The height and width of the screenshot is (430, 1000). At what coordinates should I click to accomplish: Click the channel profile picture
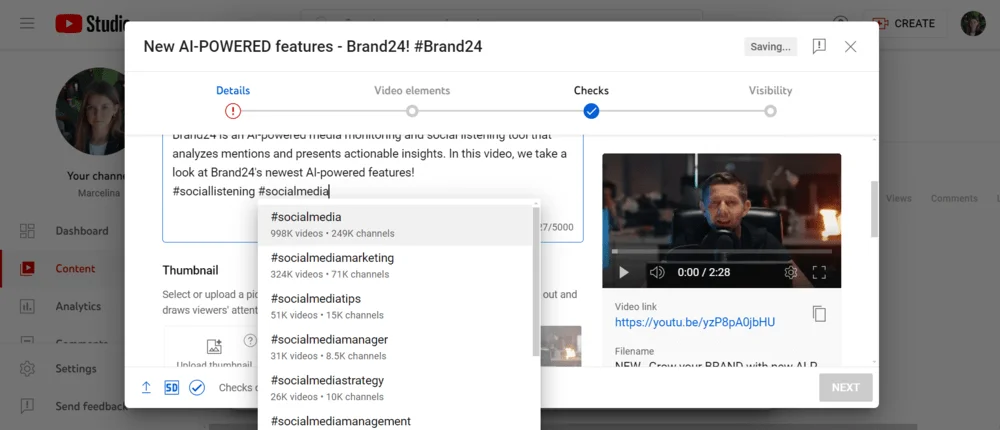pos(91,112)
